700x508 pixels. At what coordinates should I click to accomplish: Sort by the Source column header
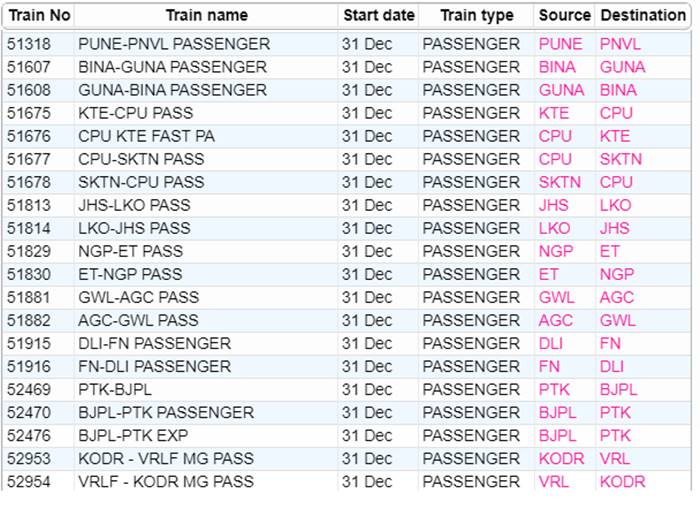tap(564, 15)
